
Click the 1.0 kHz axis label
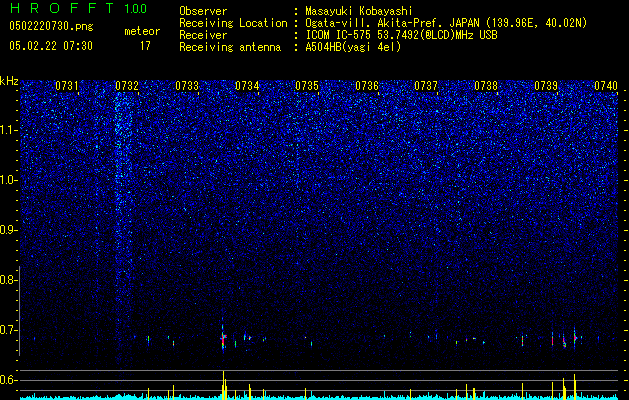click(8, 180)
